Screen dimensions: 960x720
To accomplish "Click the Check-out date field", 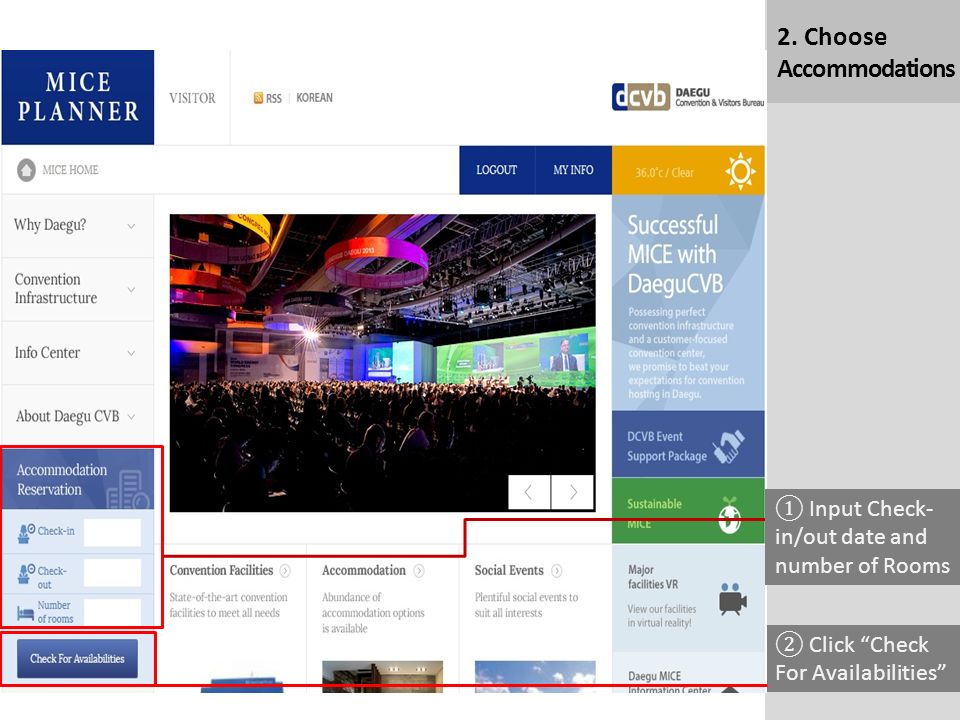I will 112,573.
